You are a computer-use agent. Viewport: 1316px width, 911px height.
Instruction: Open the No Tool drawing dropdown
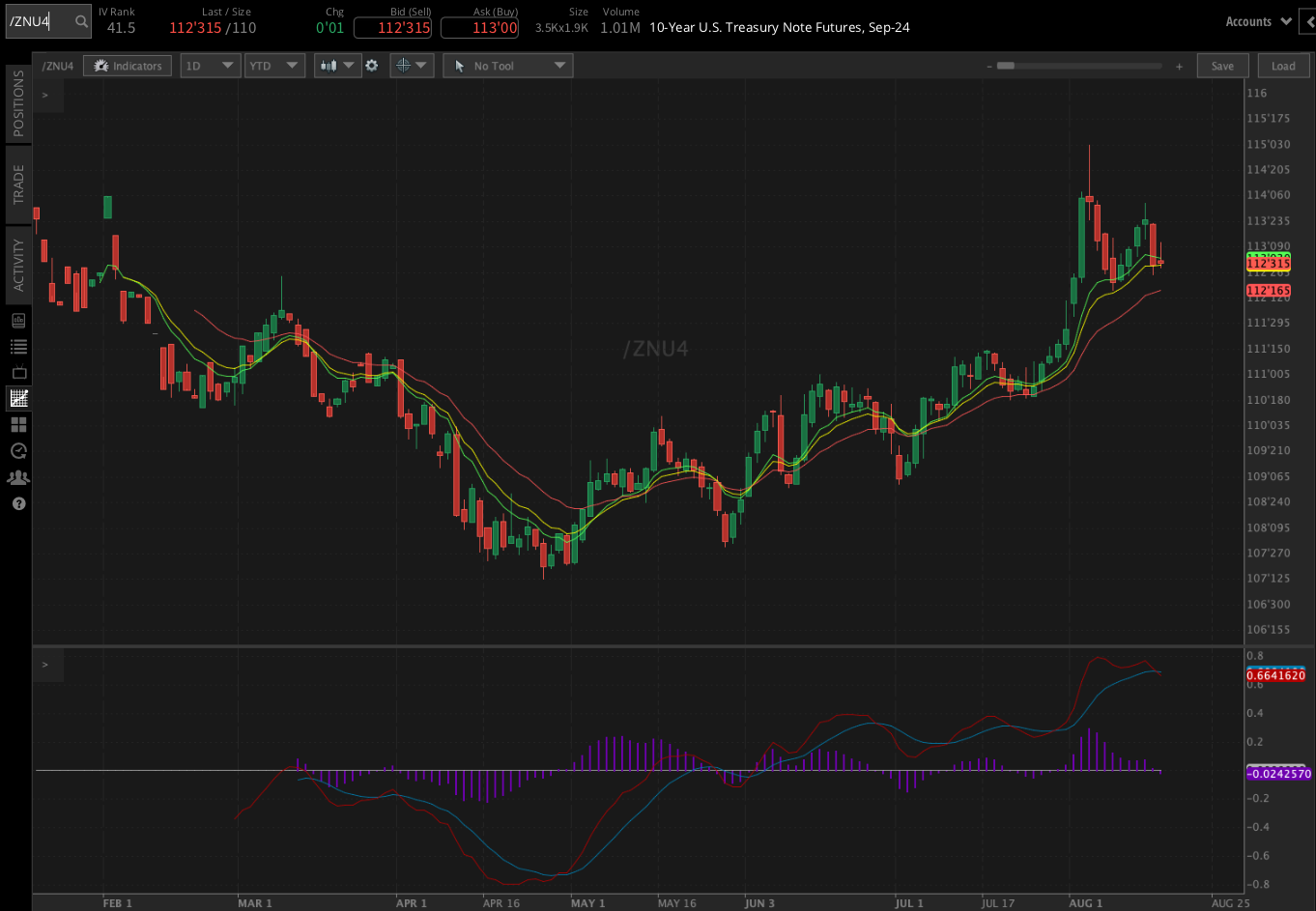[x=507, y=65]
